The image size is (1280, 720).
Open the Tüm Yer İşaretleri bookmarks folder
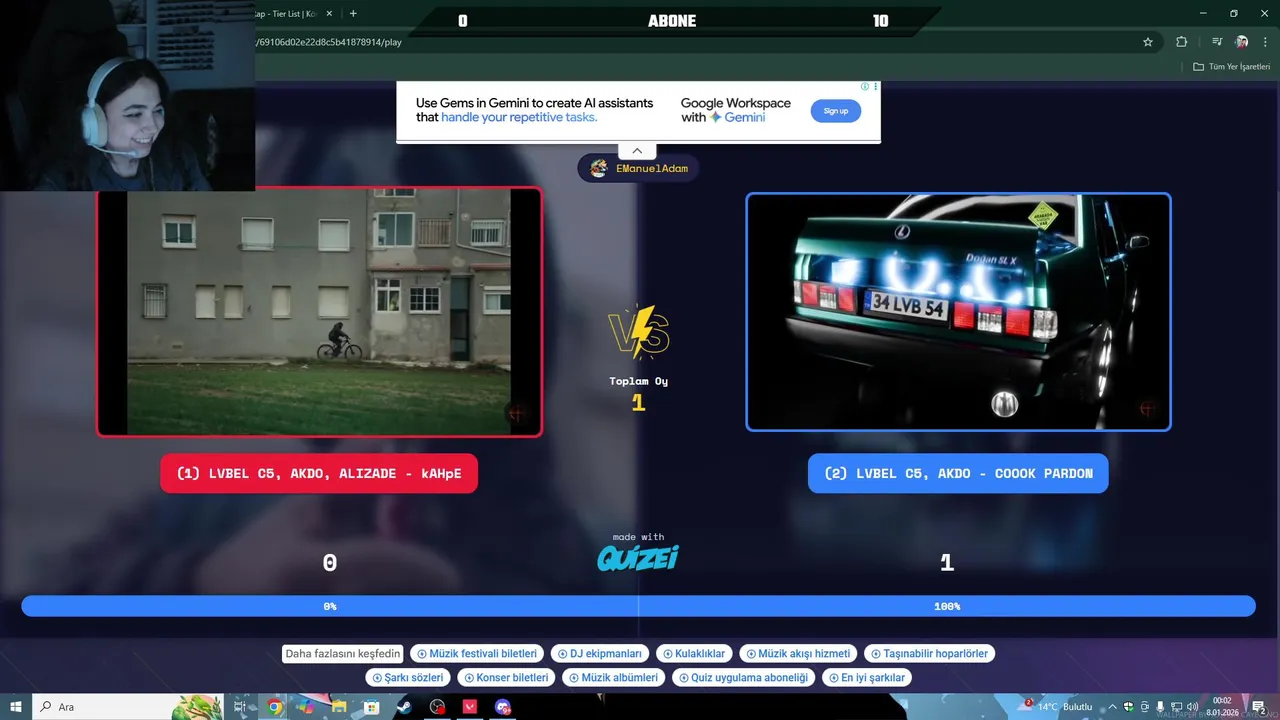pos(1231,67)
